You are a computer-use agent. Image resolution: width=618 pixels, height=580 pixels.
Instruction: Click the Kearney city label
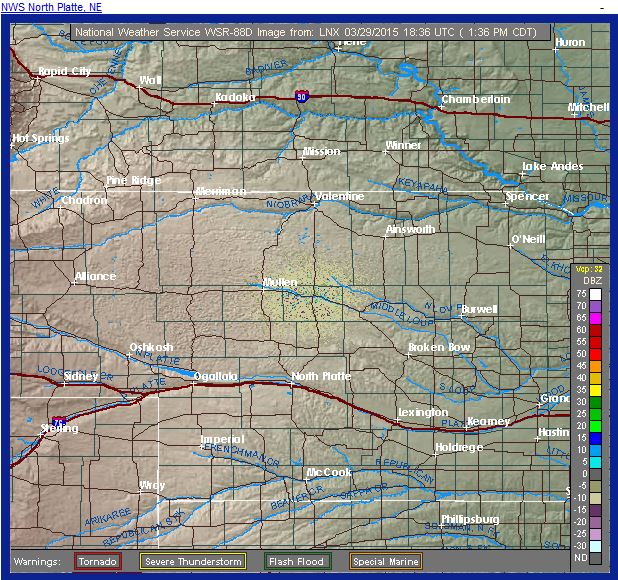pos(488,422)
